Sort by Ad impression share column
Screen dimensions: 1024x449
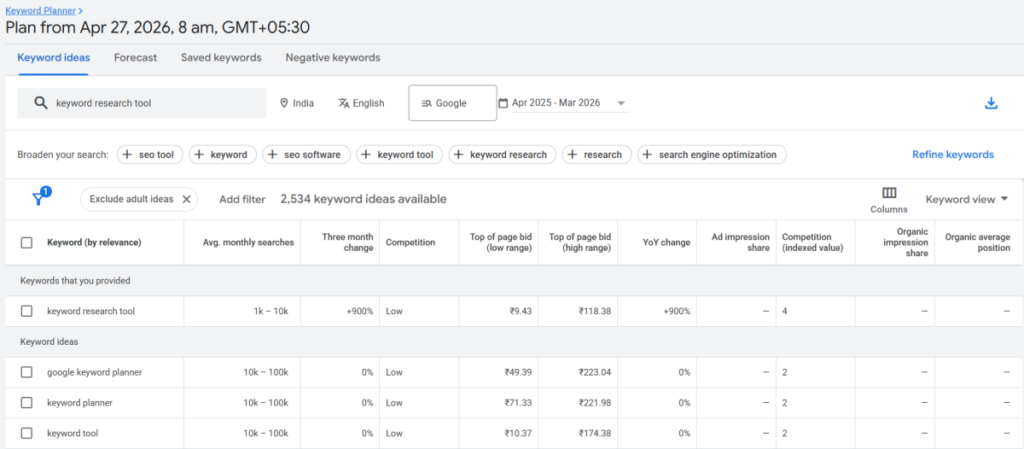pos(741,243)
